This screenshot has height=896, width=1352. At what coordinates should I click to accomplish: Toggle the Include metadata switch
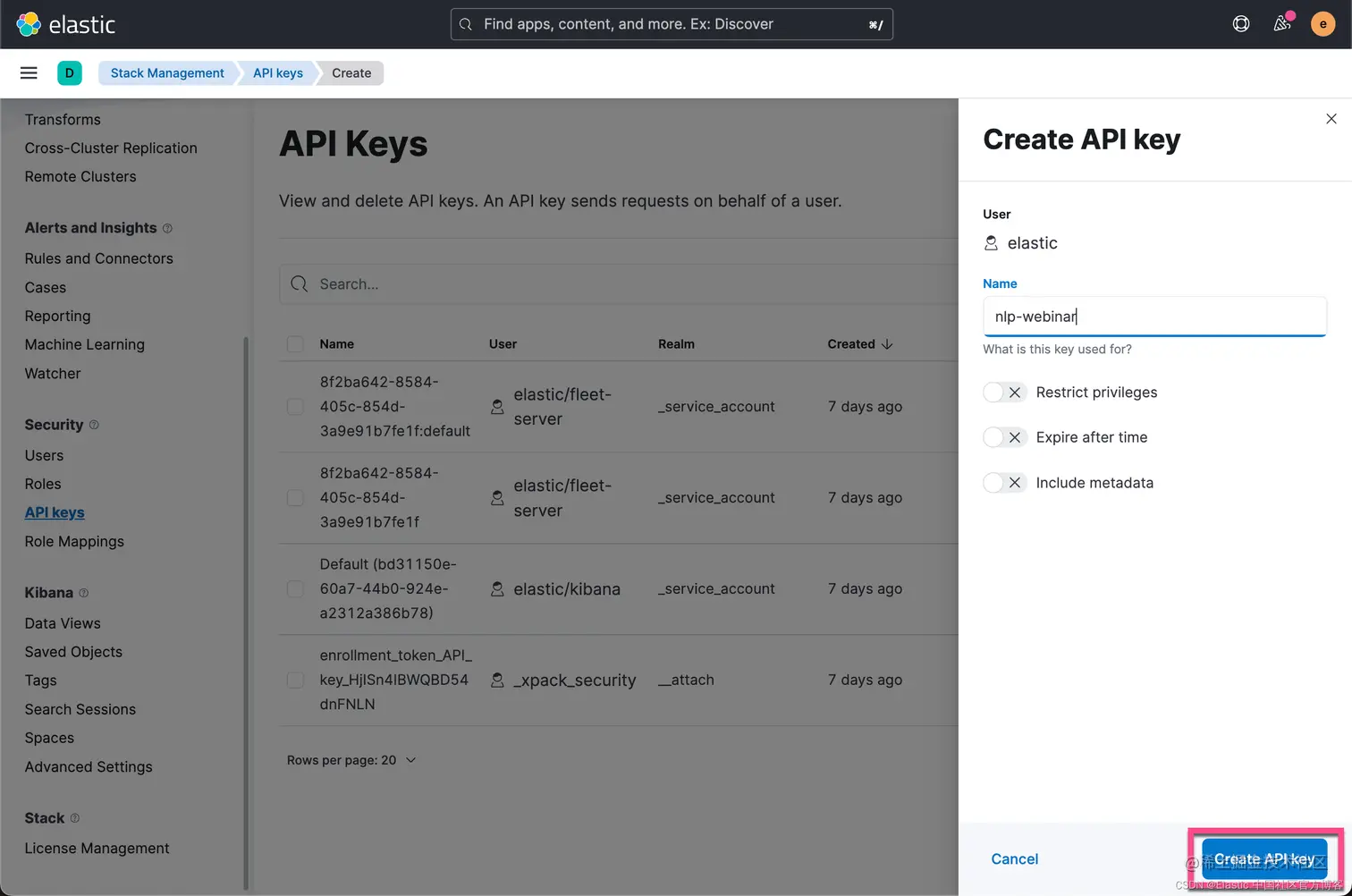point(1004,483)
